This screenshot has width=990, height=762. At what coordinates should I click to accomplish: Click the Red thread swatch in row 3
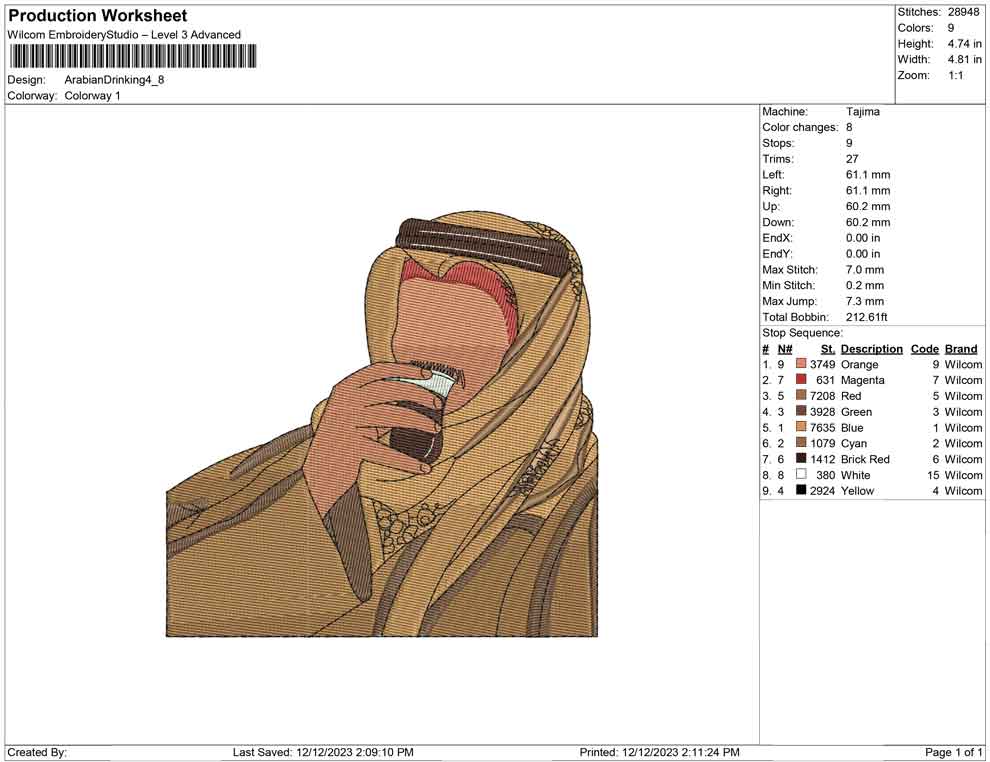click(801, 395)
